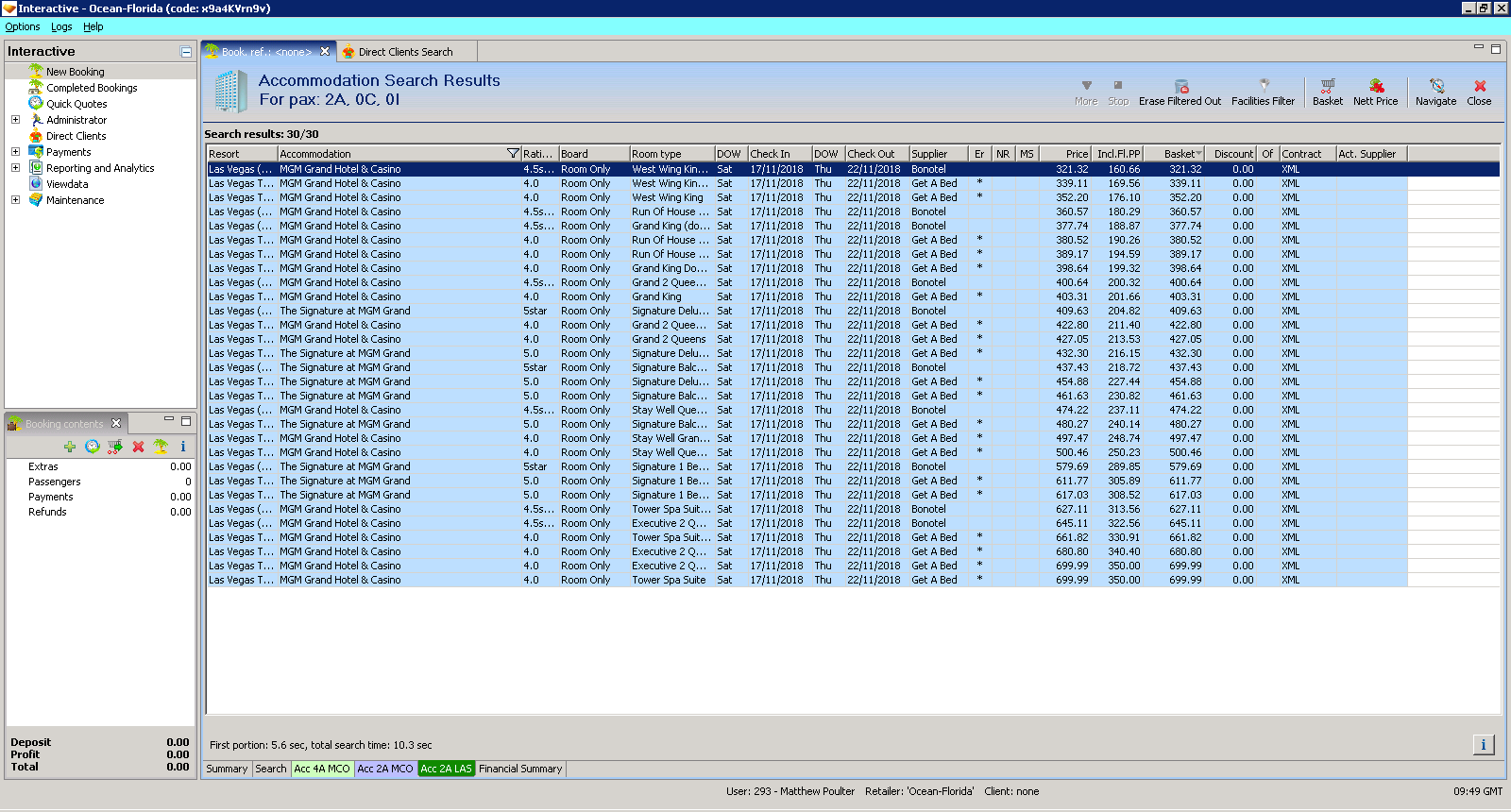1511x812 pixels.
Task: Switch to the Acc 2A MCO tab
Action: click(x=385, y=769)
